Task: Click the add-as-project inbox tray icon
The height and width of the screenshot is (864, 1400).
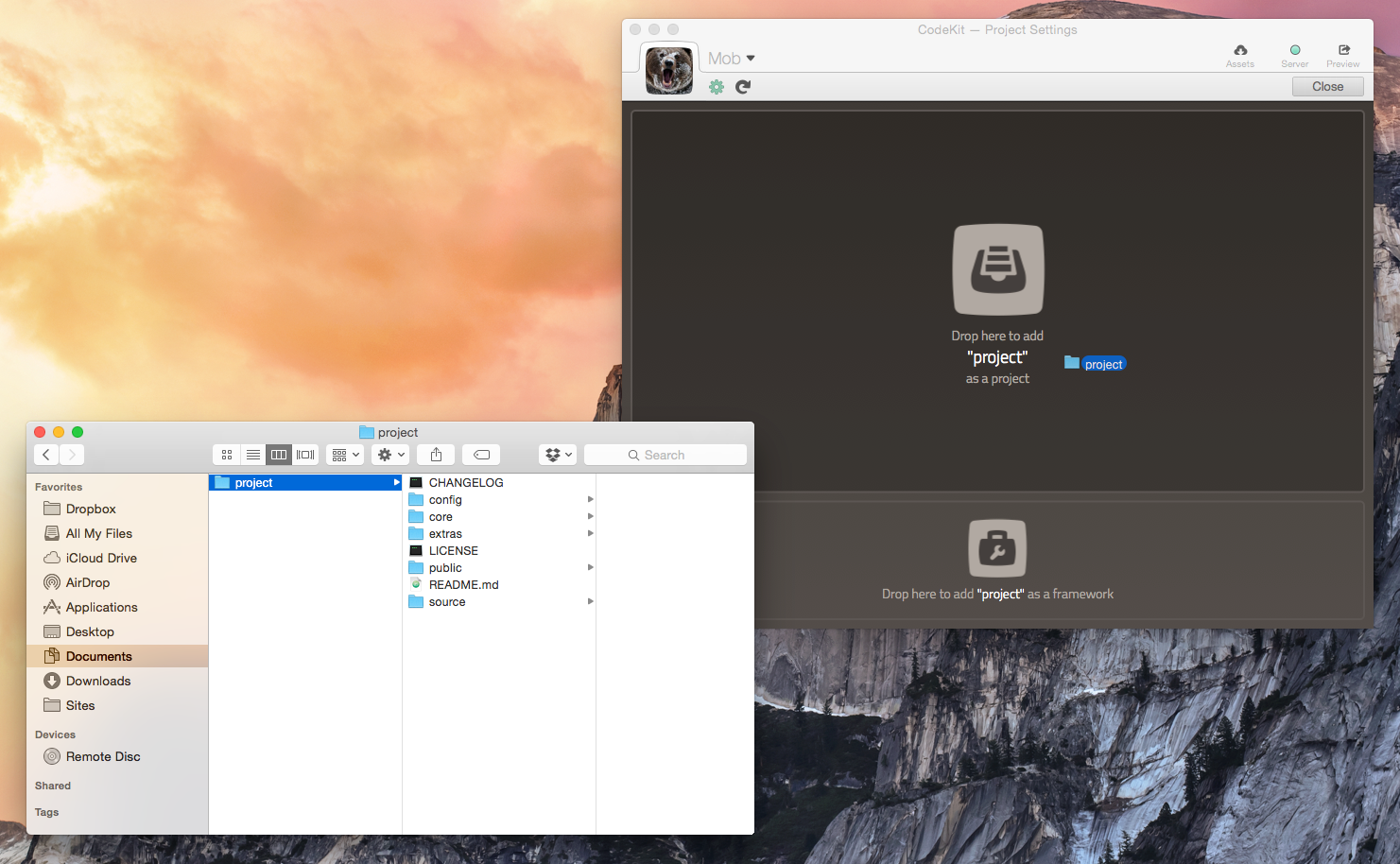Action: (x=998, y=269)
